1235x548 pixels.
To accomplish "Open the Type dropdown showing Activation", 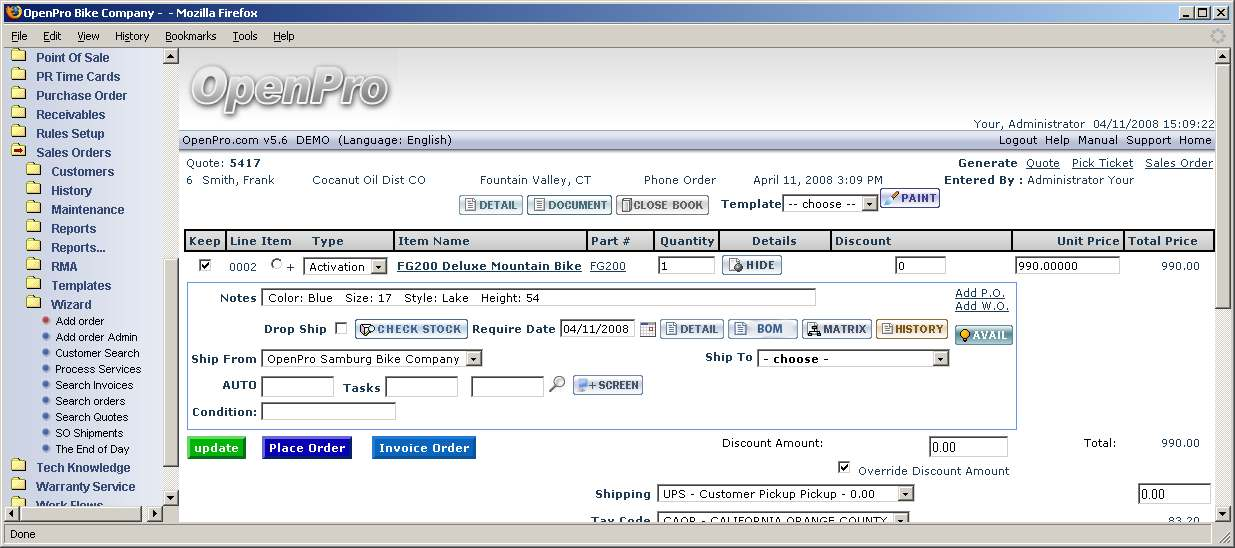I will click(346, 267).
